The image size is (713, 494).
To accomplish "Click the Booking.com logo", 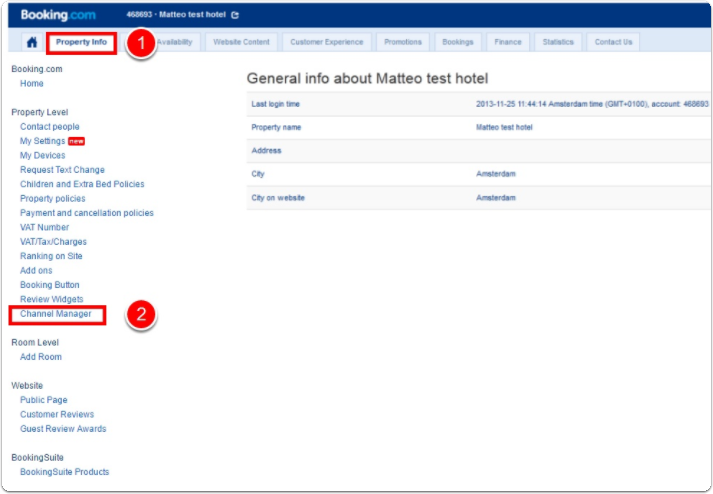I will click(x=58, y=15).
